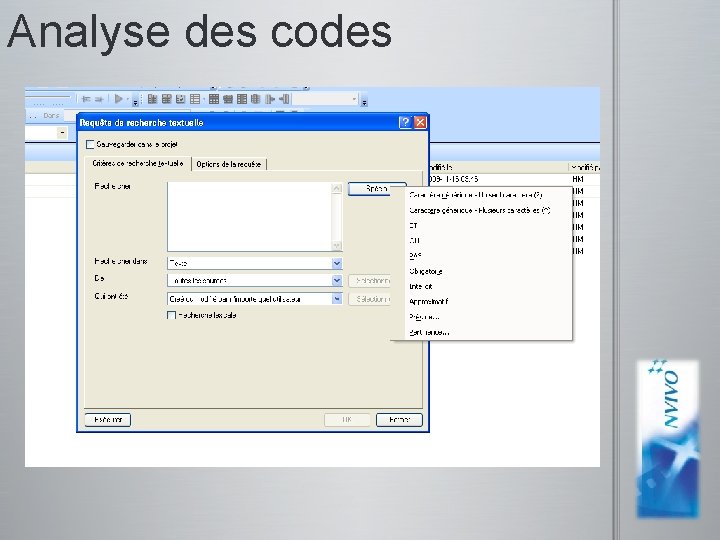Open the Qui ont été user dropdown
The height and width of the screenshot is (540, 720).
(337, 299)
